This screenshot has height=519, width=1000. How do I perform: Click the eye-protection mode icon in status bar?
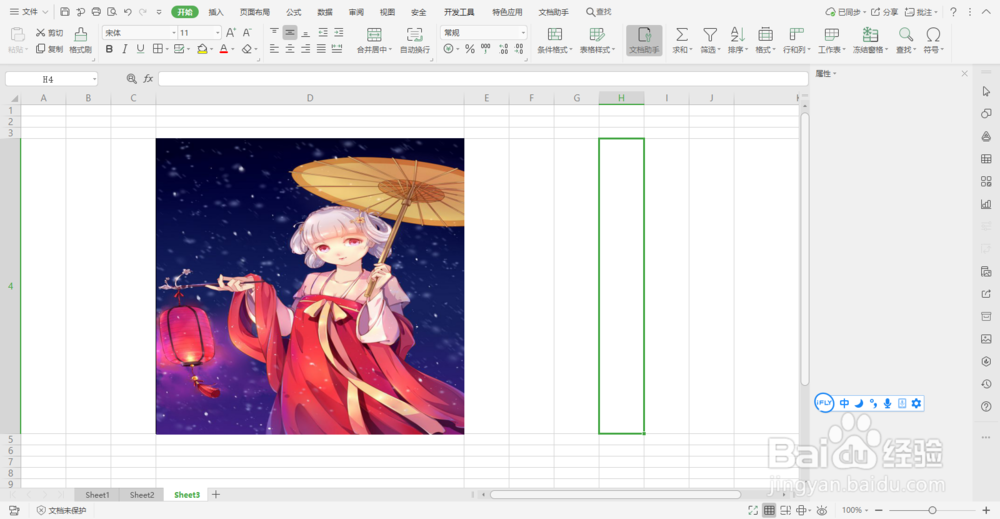[x=822, y=510]
